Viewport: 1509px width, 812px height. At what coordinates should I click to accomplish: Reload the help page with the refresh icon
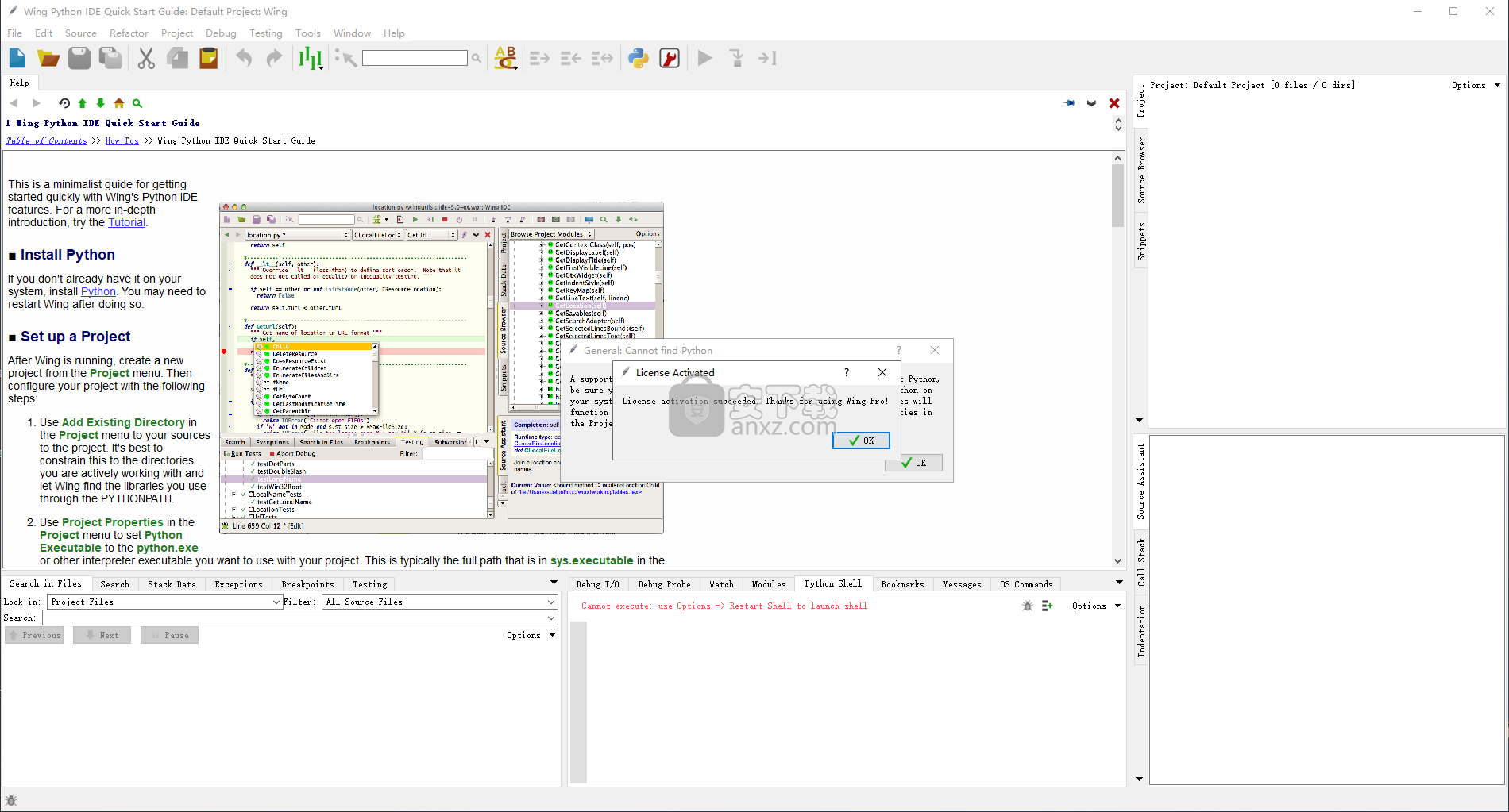[x=64, y=103]
